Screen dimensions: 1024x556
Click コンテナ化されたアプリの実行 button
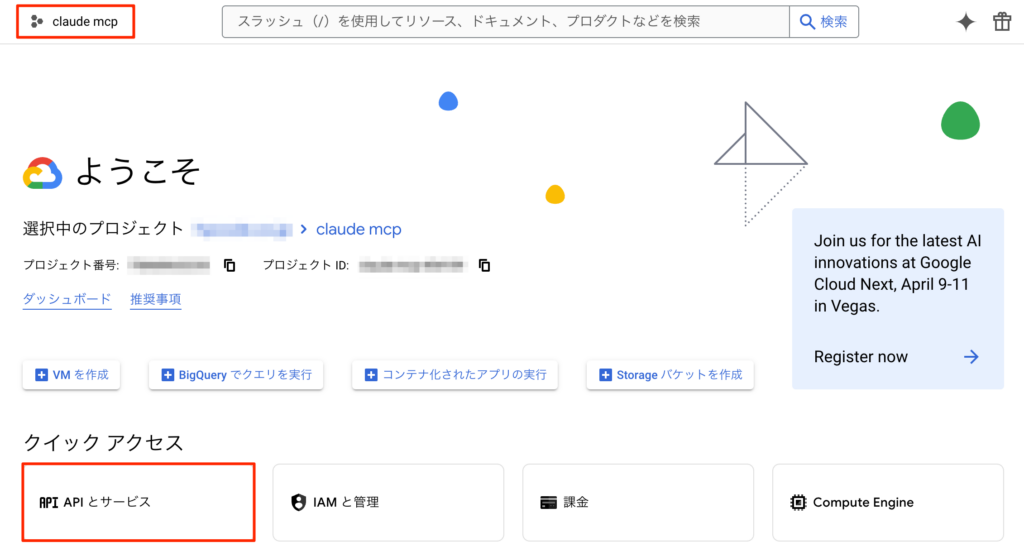[455, 375]
